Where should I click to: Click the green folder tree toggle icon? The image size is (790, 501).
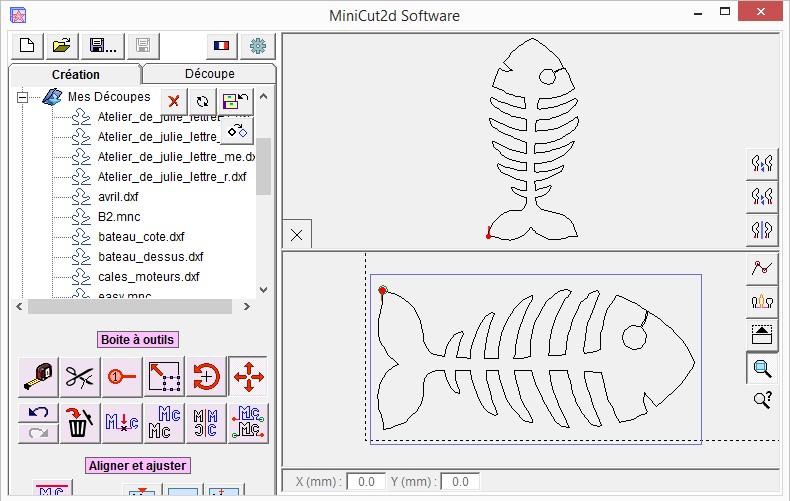click(236, 101)
